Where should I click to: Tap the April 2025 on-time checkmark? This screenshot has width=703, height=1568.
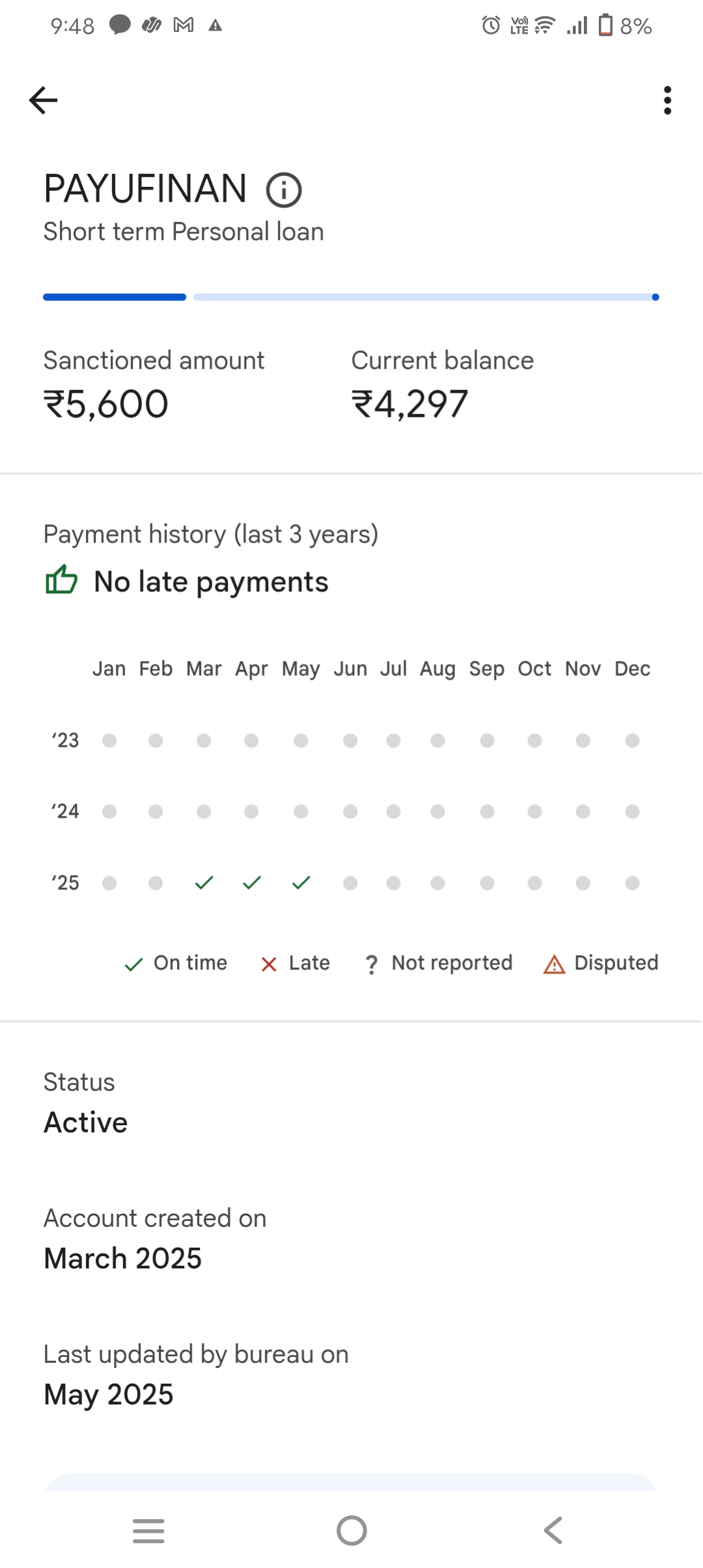251,883
